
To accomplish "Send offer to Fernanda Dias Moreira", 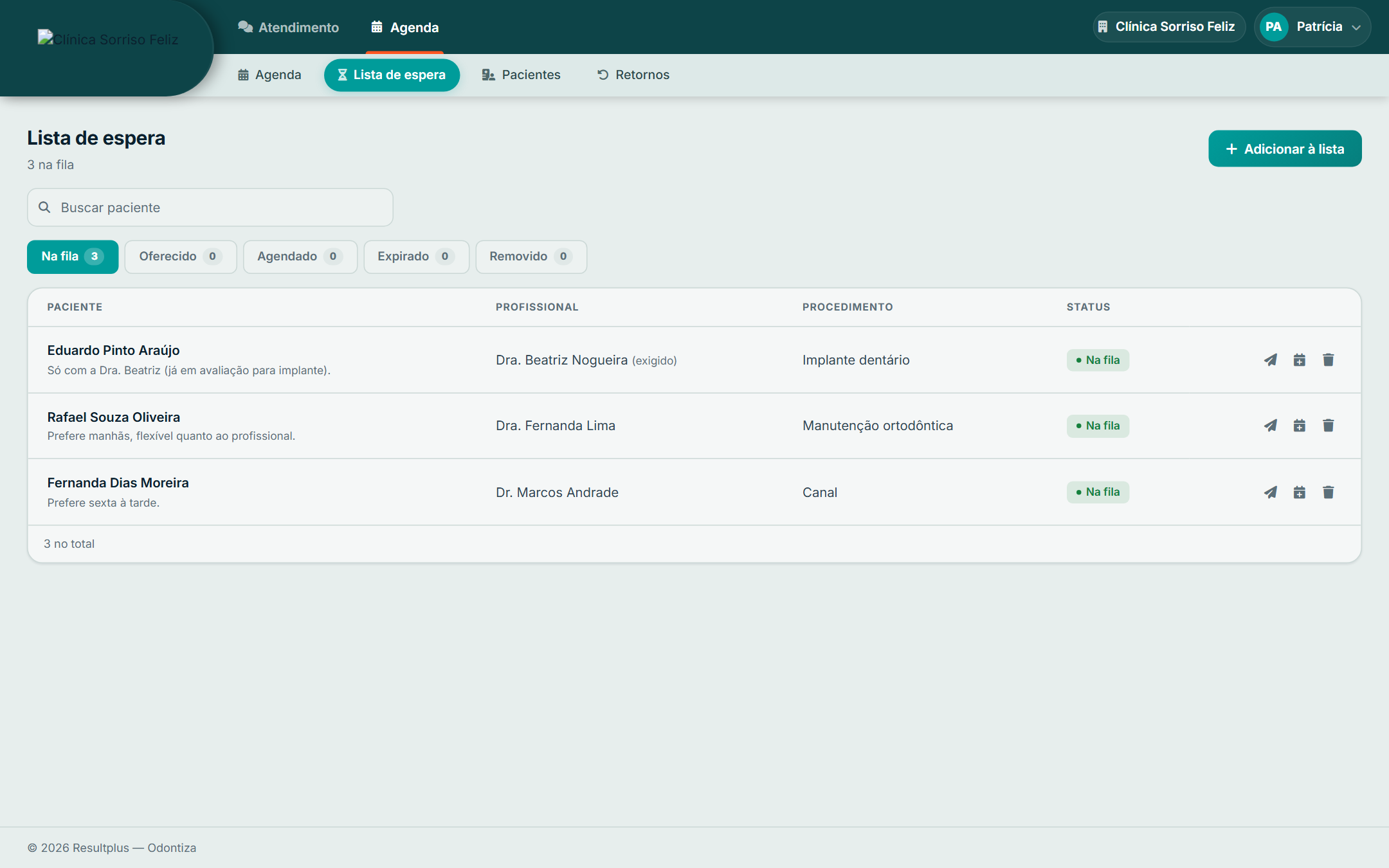I will 1271,493.
